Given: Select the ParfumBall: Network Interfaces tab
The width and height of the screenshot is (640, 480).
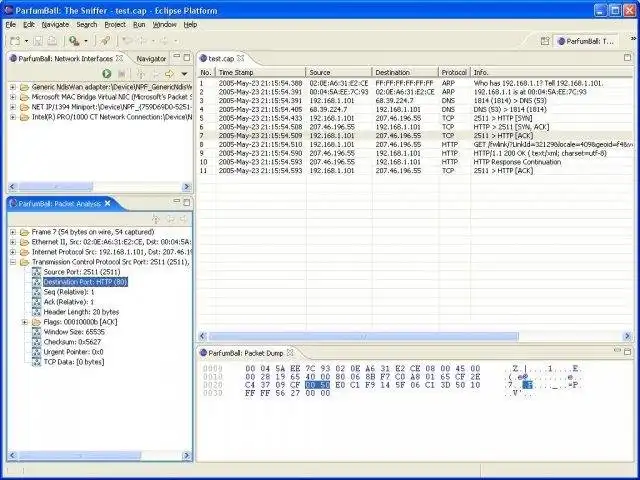Looking at the screenshot, I should [x=65, y=59].
